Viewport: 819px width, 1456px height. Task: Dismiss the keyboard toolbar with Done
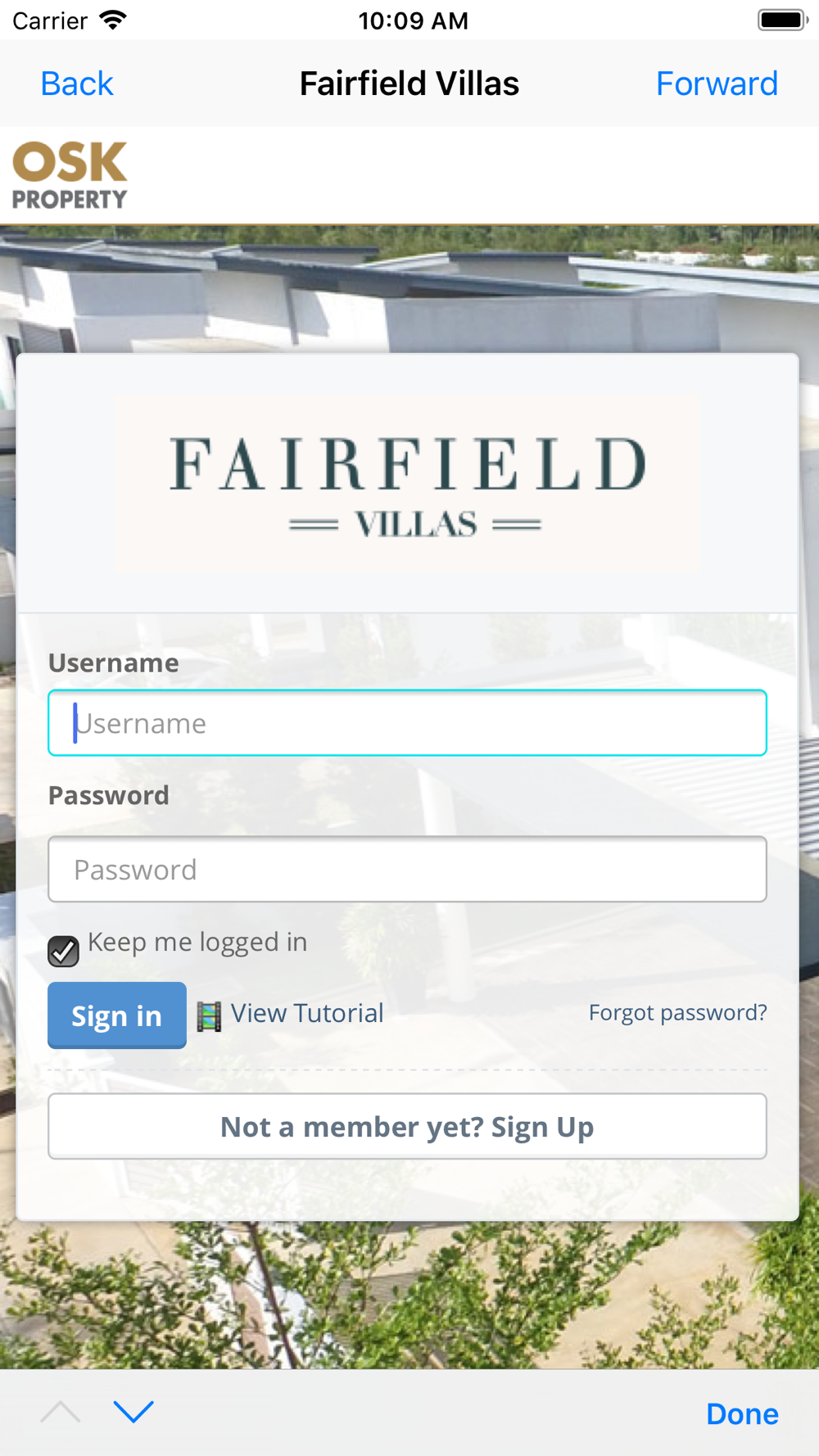[x=742, y=1413]
